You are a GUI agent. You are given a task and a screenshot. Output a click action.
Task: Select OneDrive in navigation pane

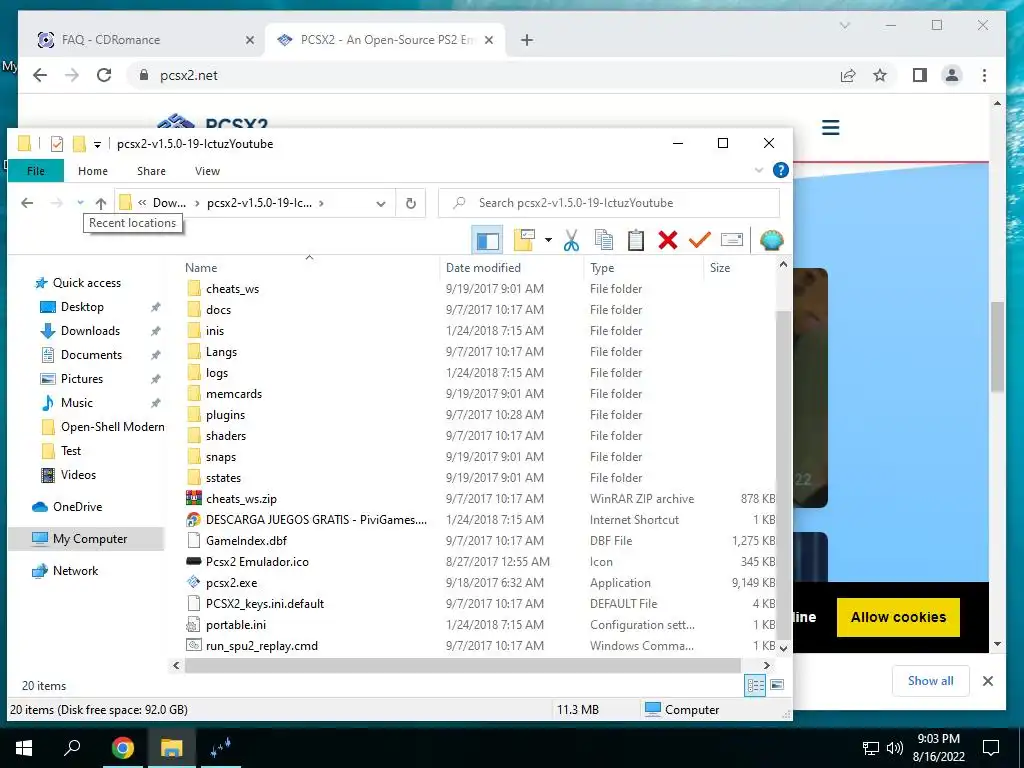click(77, 507)
